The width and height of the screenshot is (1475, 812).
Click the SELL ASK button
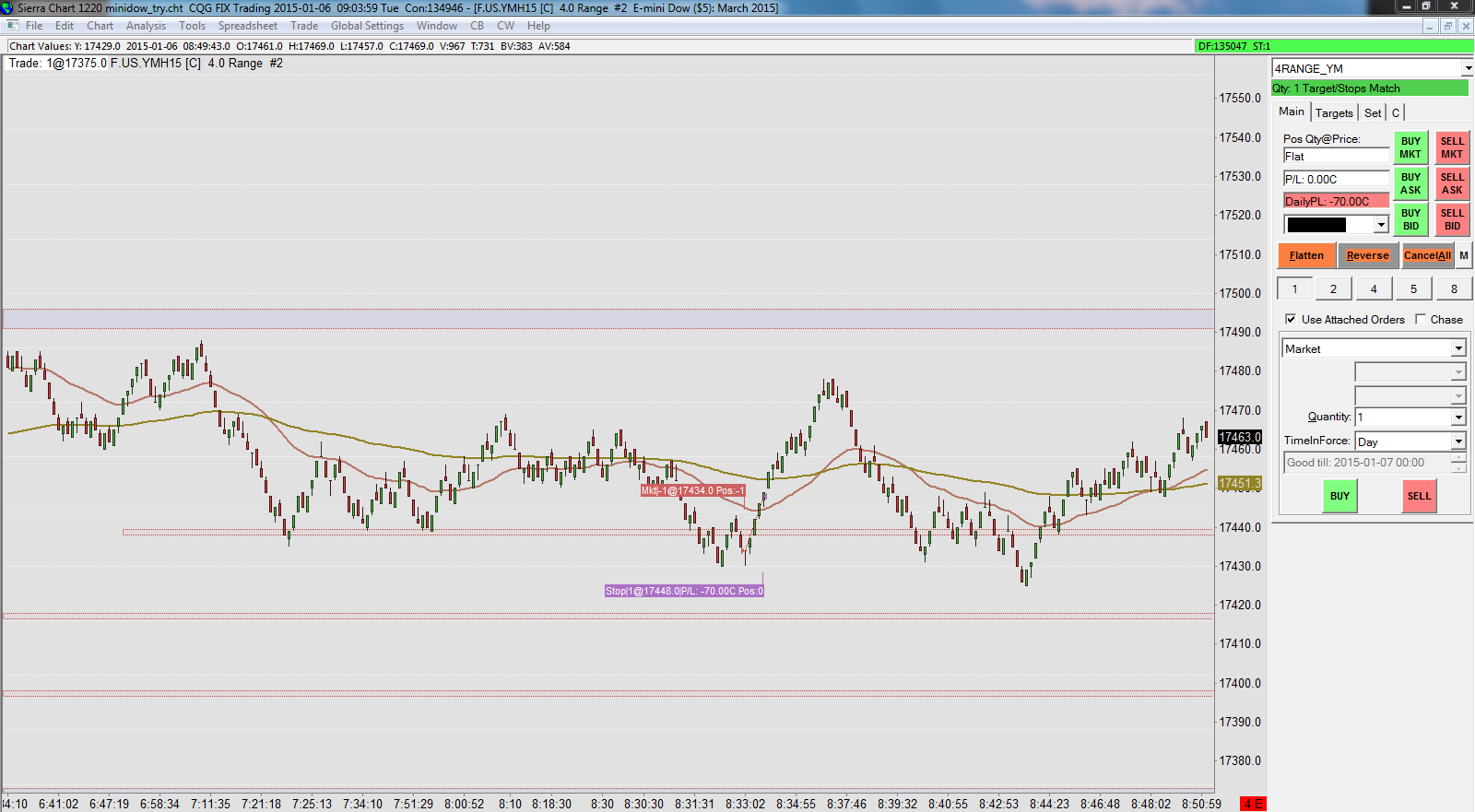click(x=1452, y=183)
